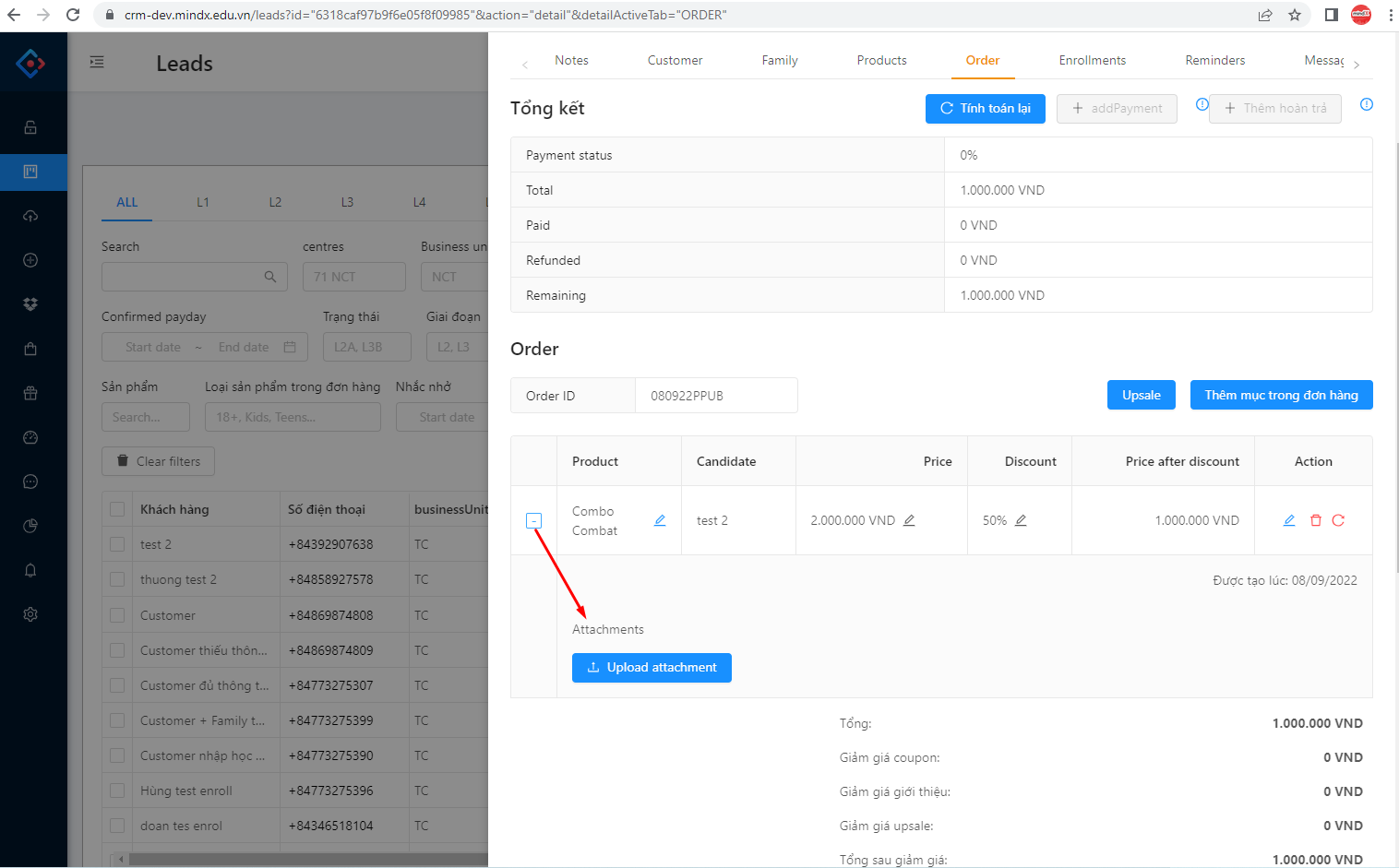Image resolution: width=1399 pixels, height=868 pixels.
Task: Tick the select-all checkbox in the Khách hàng header
Action: pyautogui.click(x=117, y=509)
